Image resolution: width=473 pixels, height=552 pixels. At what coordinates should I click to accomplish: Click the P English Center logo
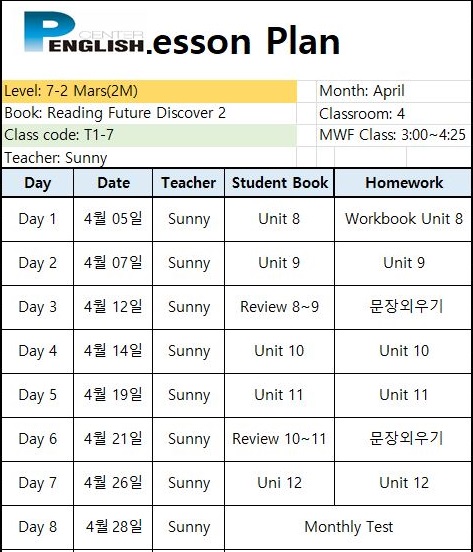coord(84,32)
